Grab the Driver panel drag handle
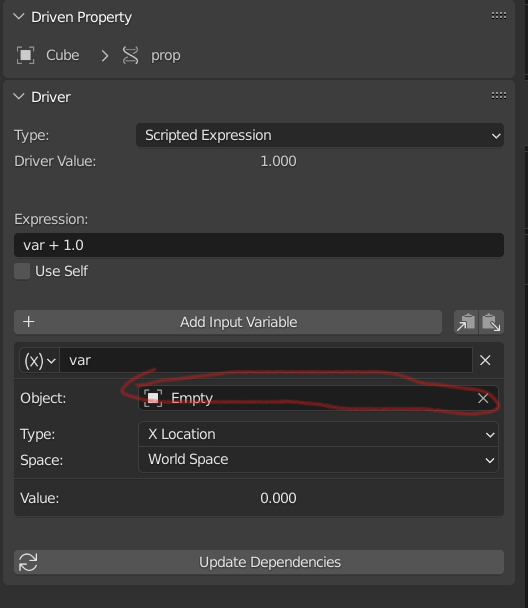Screen dimensions: 528x608 click(499, 95)
